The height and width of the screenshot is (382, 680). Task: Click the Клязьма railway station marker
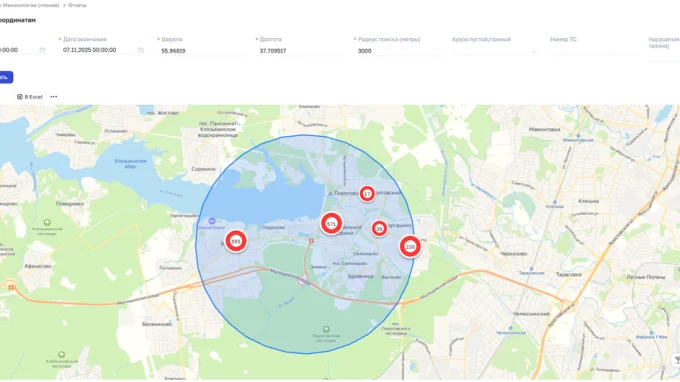pyautogui.click(x=555, y=202)
